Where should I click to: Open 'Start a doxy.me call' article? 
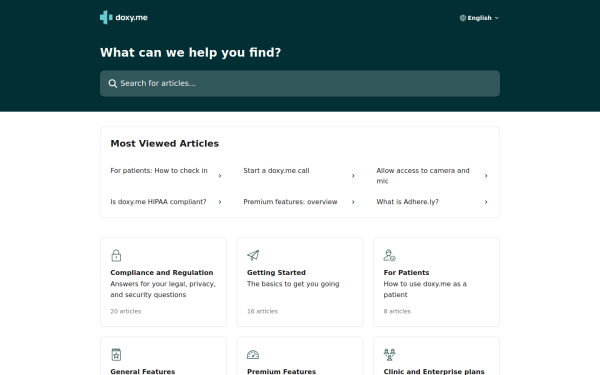pyautogui.click(x=276, y=171)
